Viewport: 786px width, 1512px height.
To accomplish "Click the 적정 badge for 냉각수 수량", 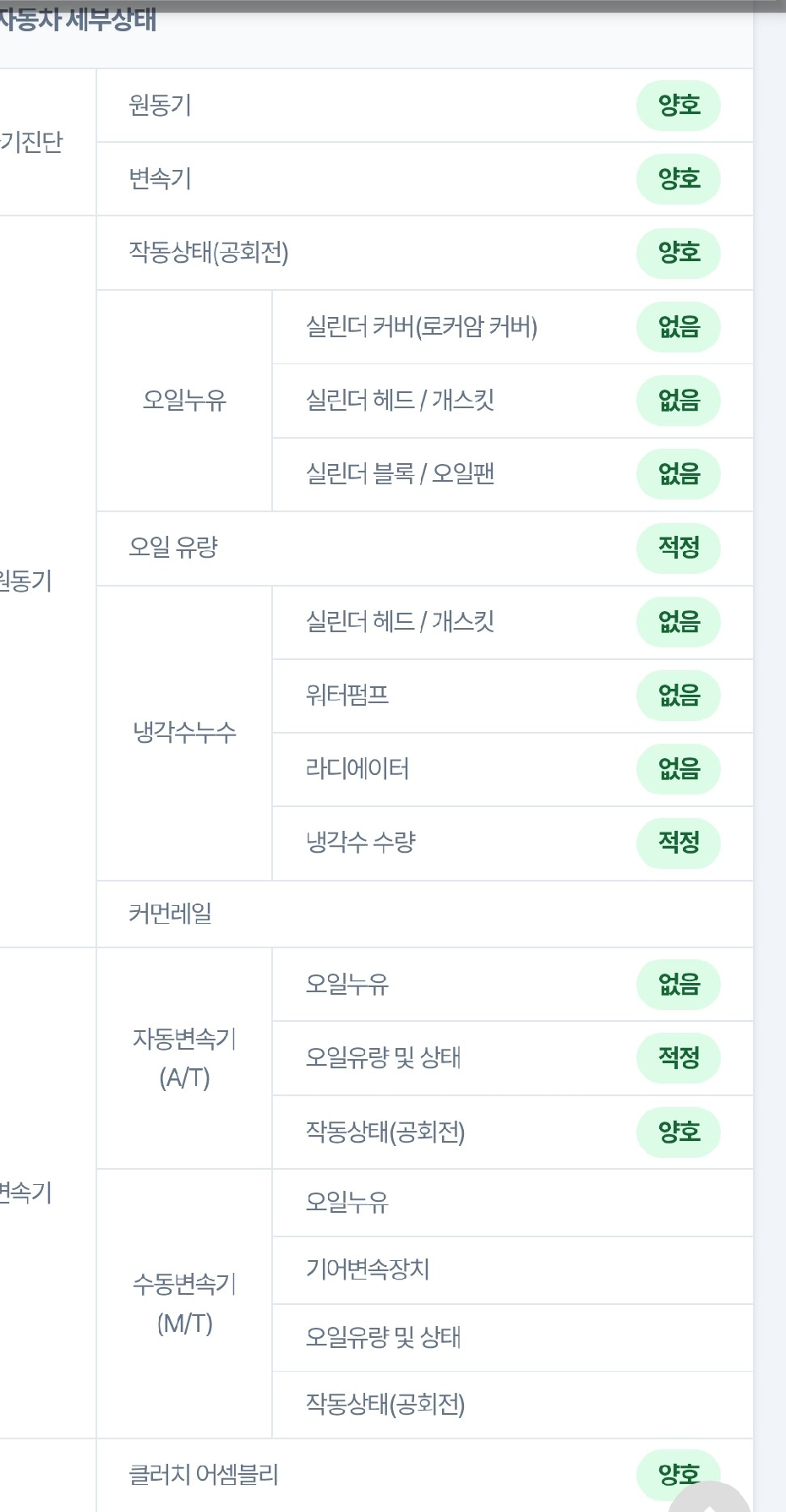I will 678,843.
